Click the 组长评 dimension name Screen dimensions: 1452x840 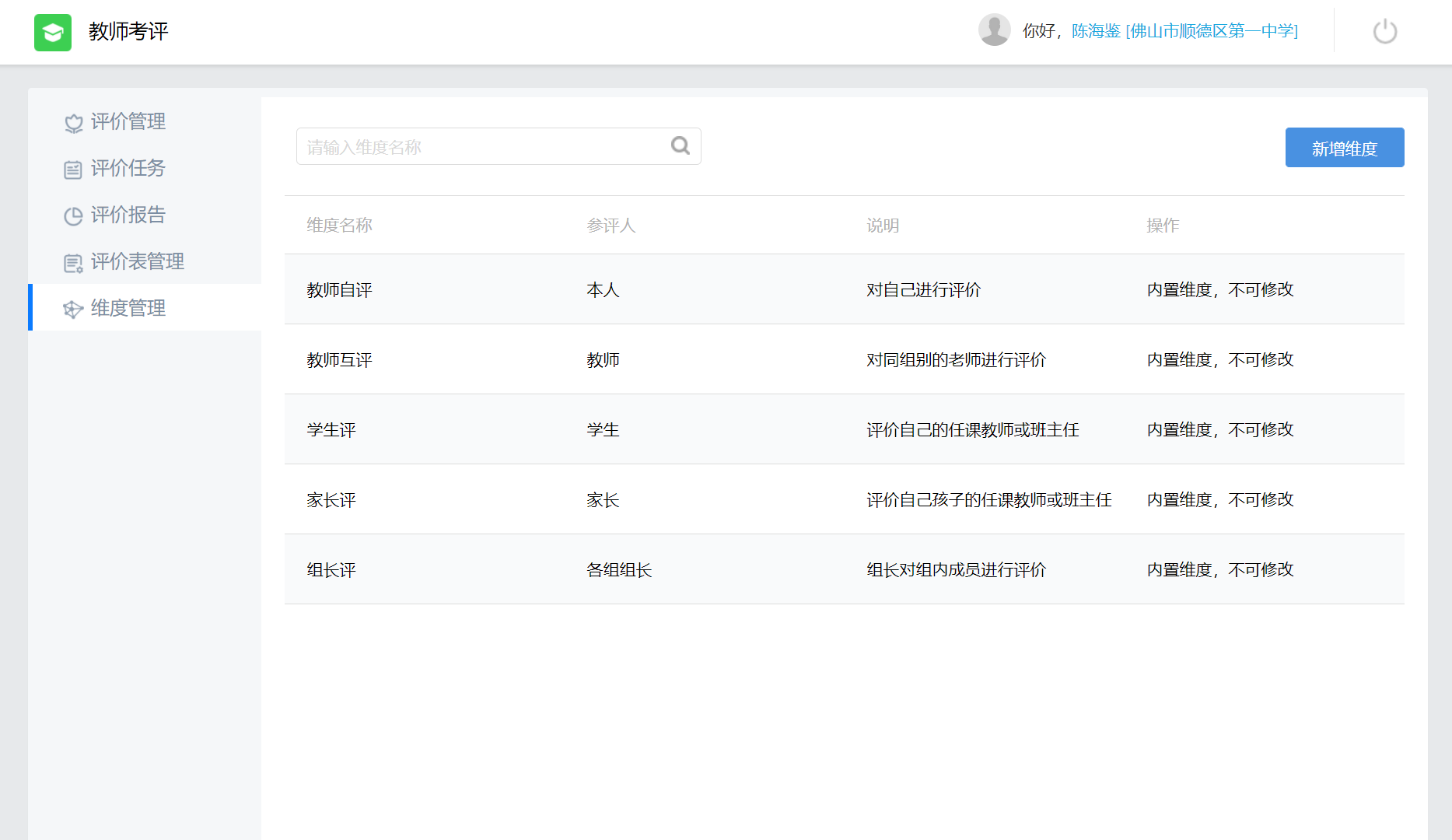coord(331,570)
